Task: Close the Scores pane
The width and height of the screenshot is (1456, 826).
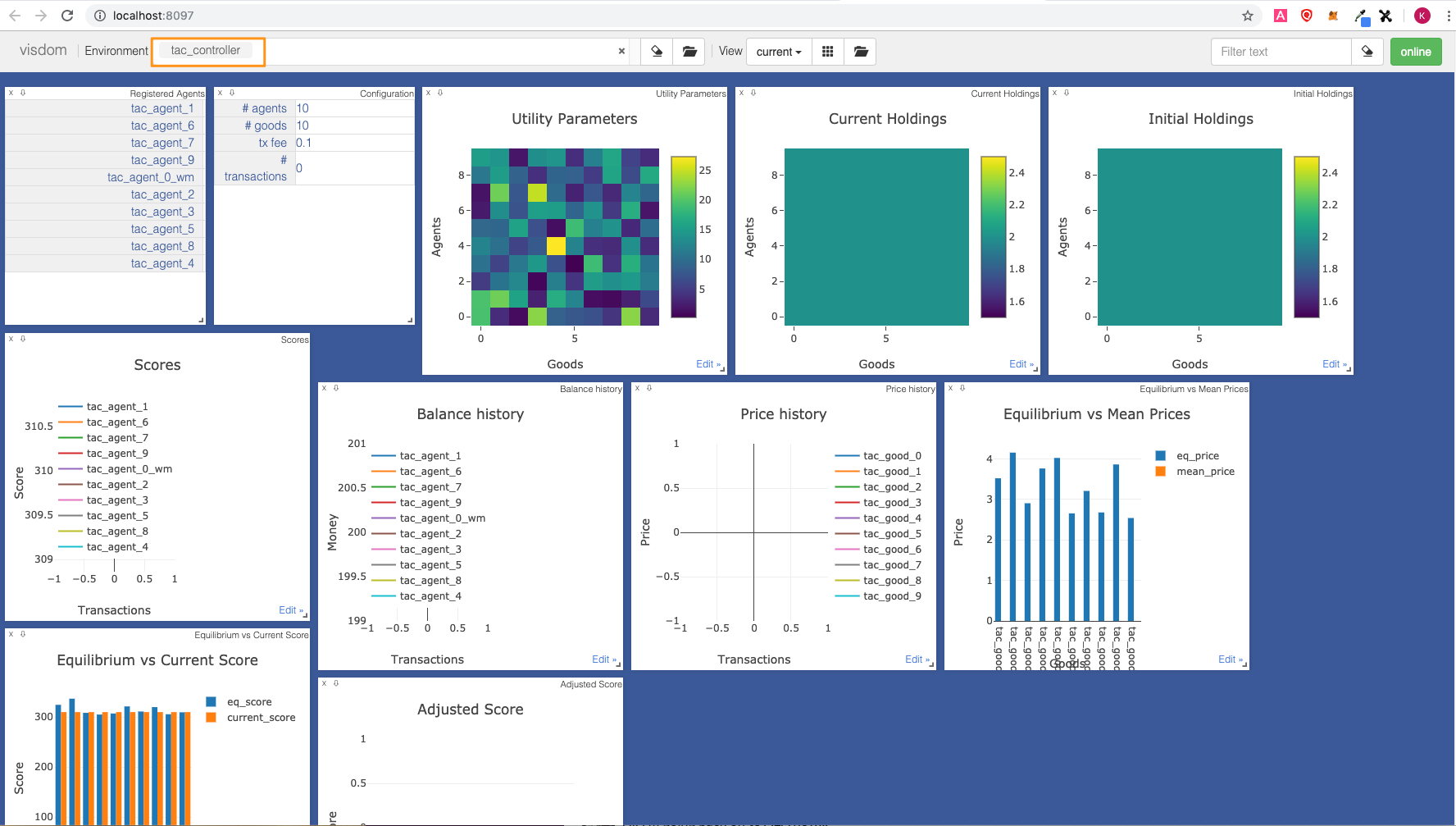Action: (x=11, y=339)
